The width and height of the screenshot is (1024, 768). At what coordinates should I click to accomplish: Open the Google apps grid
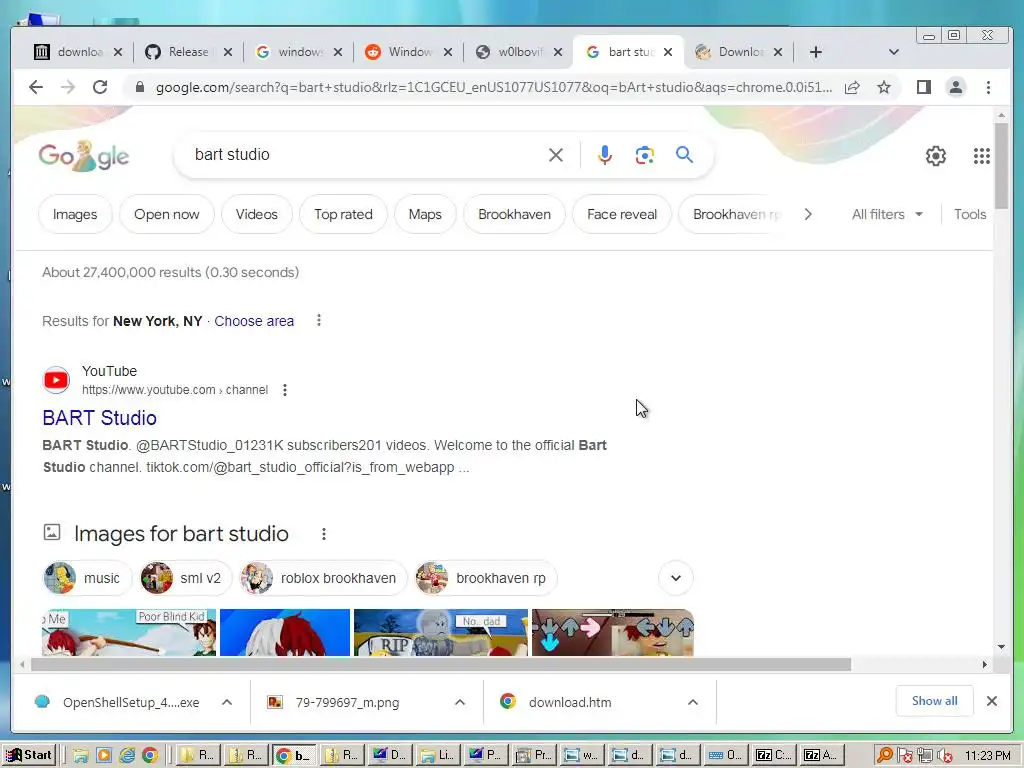click(982, 156)
